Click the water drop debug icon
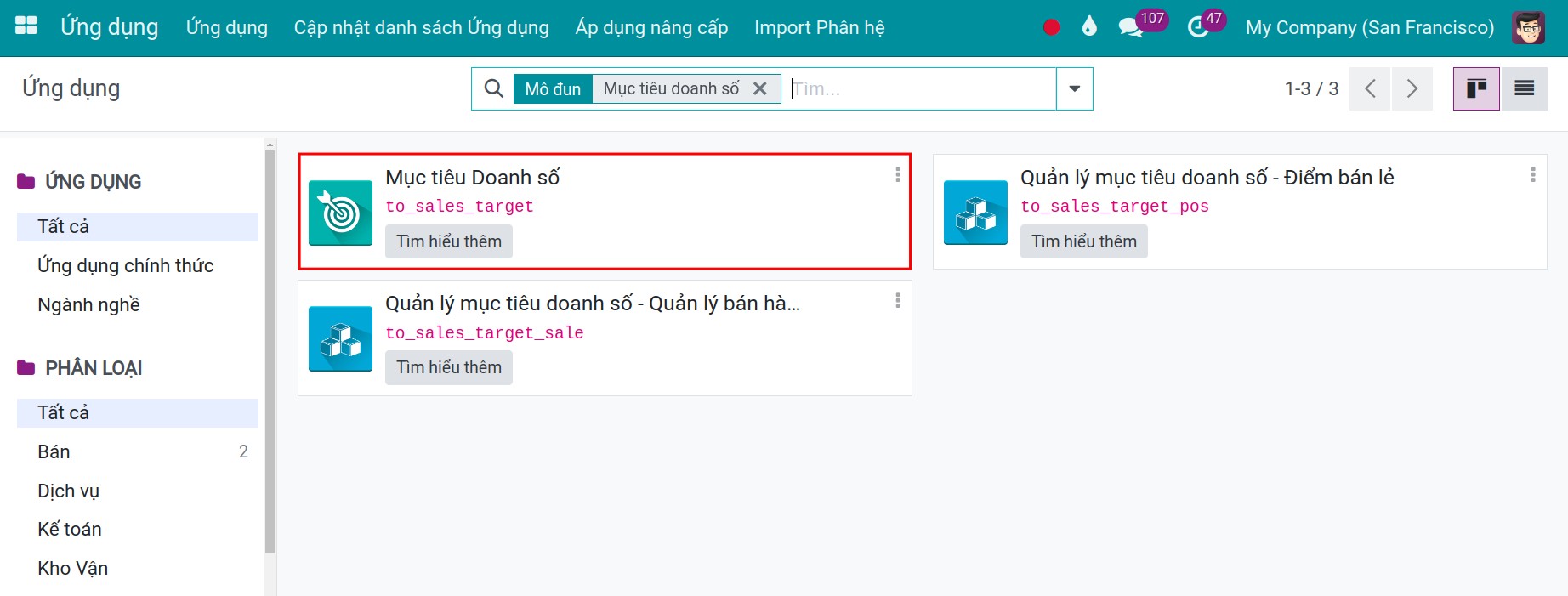The width and height of the screenshot is (1568, 596). click(1089, 26)
